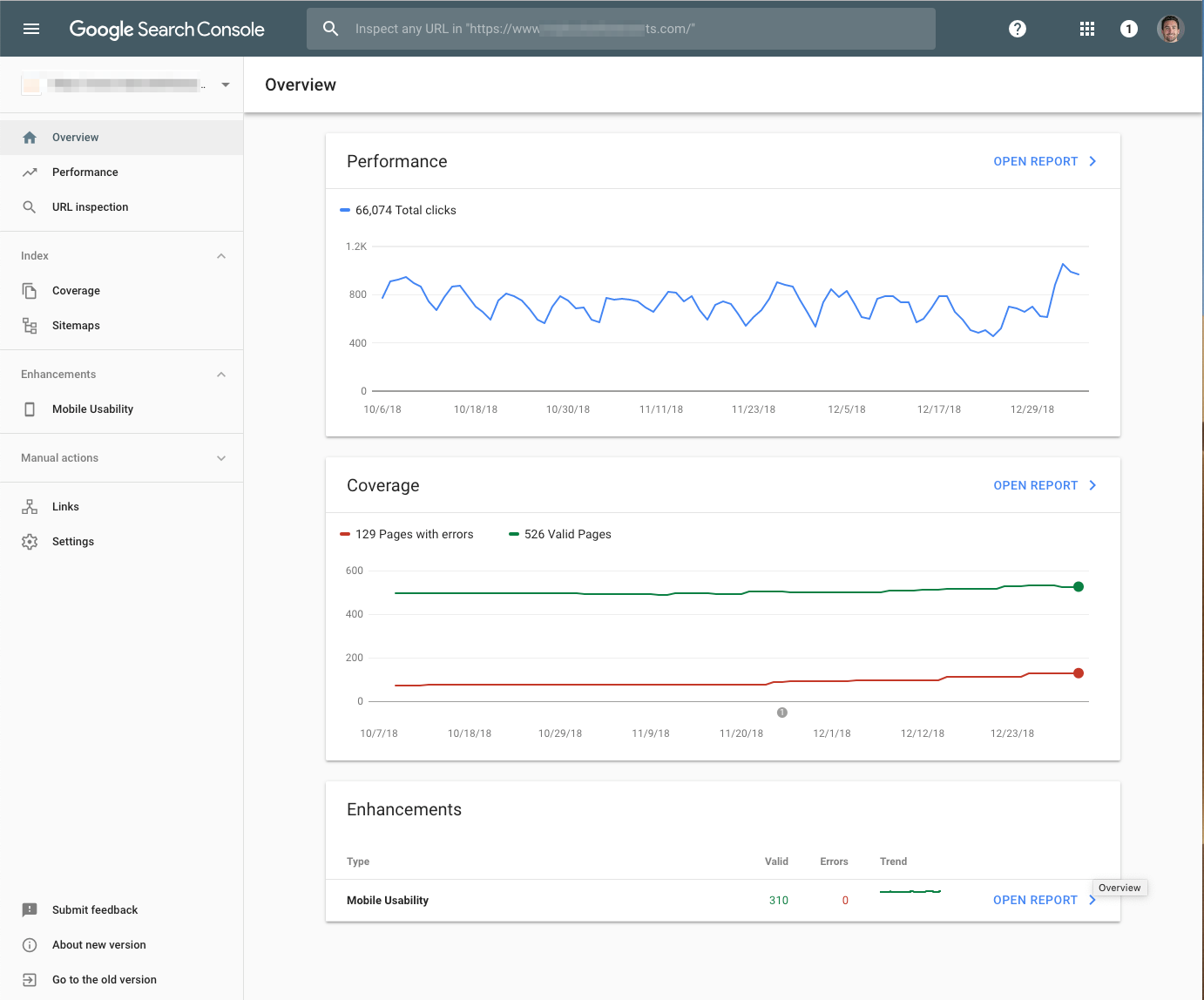Screen dimensions: 1204x1000
Task: Click the red errors endpoint dot
Action: 1079,672
